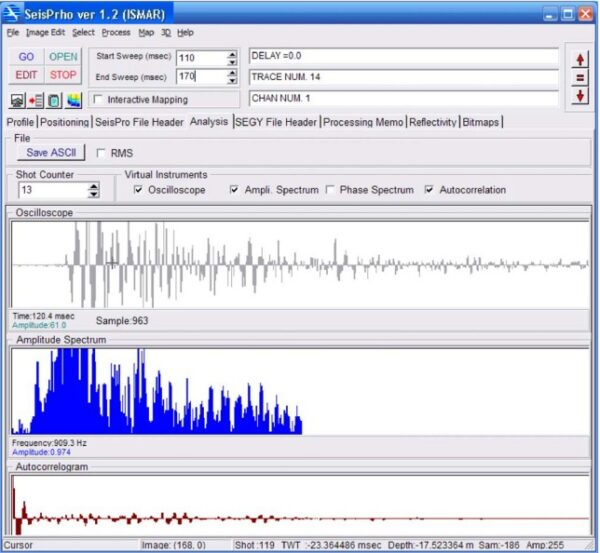Click the landscape image icon below EDIT

click(18, 100)
